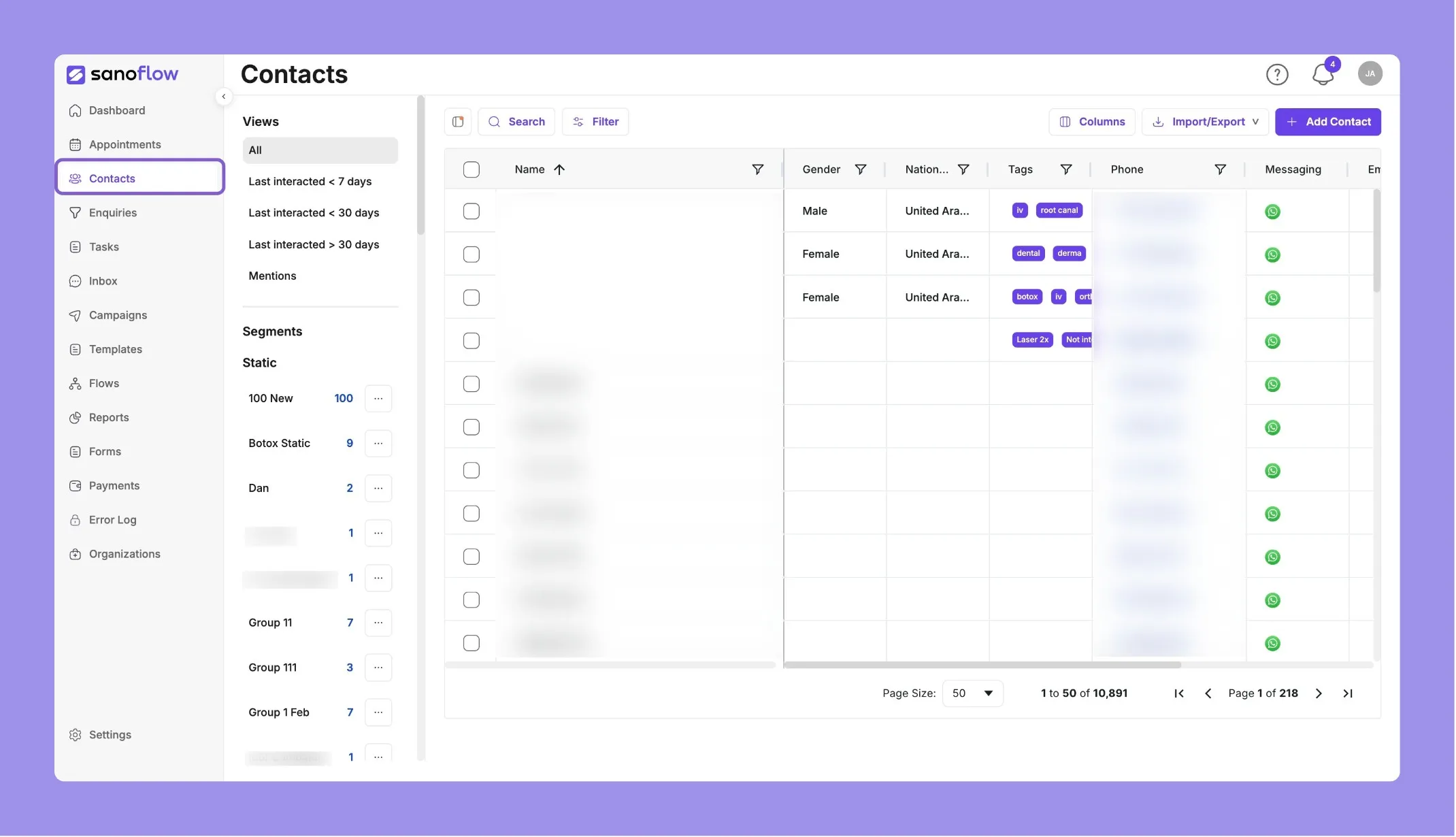Open the notifications bell
The width and height of the screenshot is (1456, 837).
[1323, 73]
